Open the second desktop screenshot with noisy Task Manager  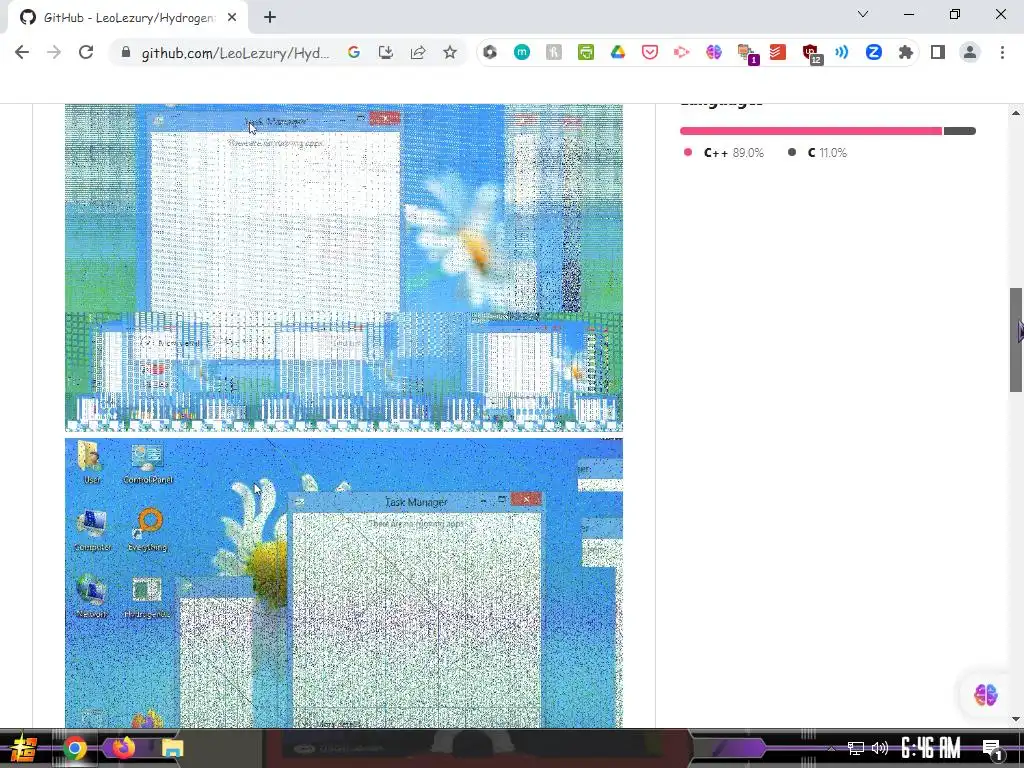(344, 583)
